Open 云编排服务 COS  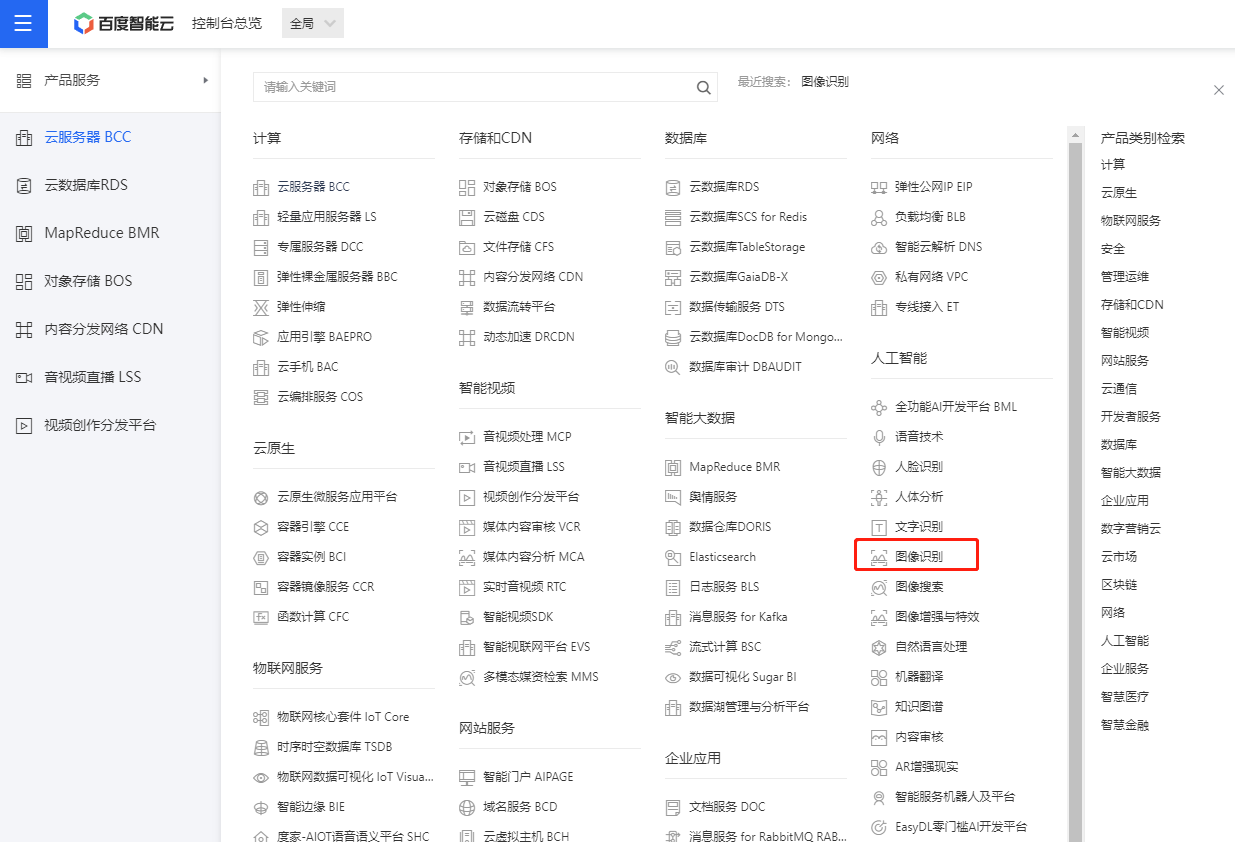point(320,397)
